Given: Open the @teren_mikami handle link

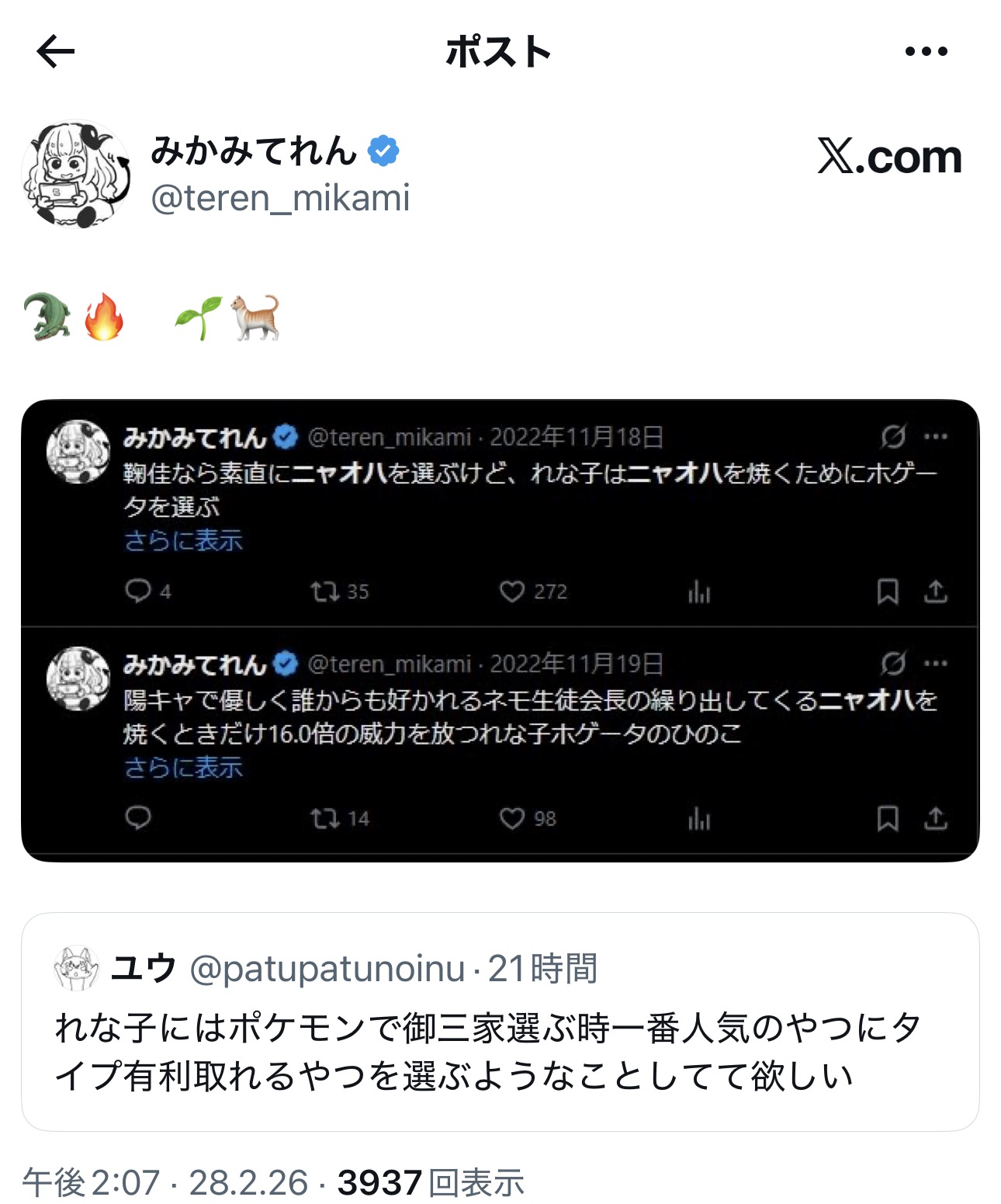Looking at the screenshot, I should [280, 198].
